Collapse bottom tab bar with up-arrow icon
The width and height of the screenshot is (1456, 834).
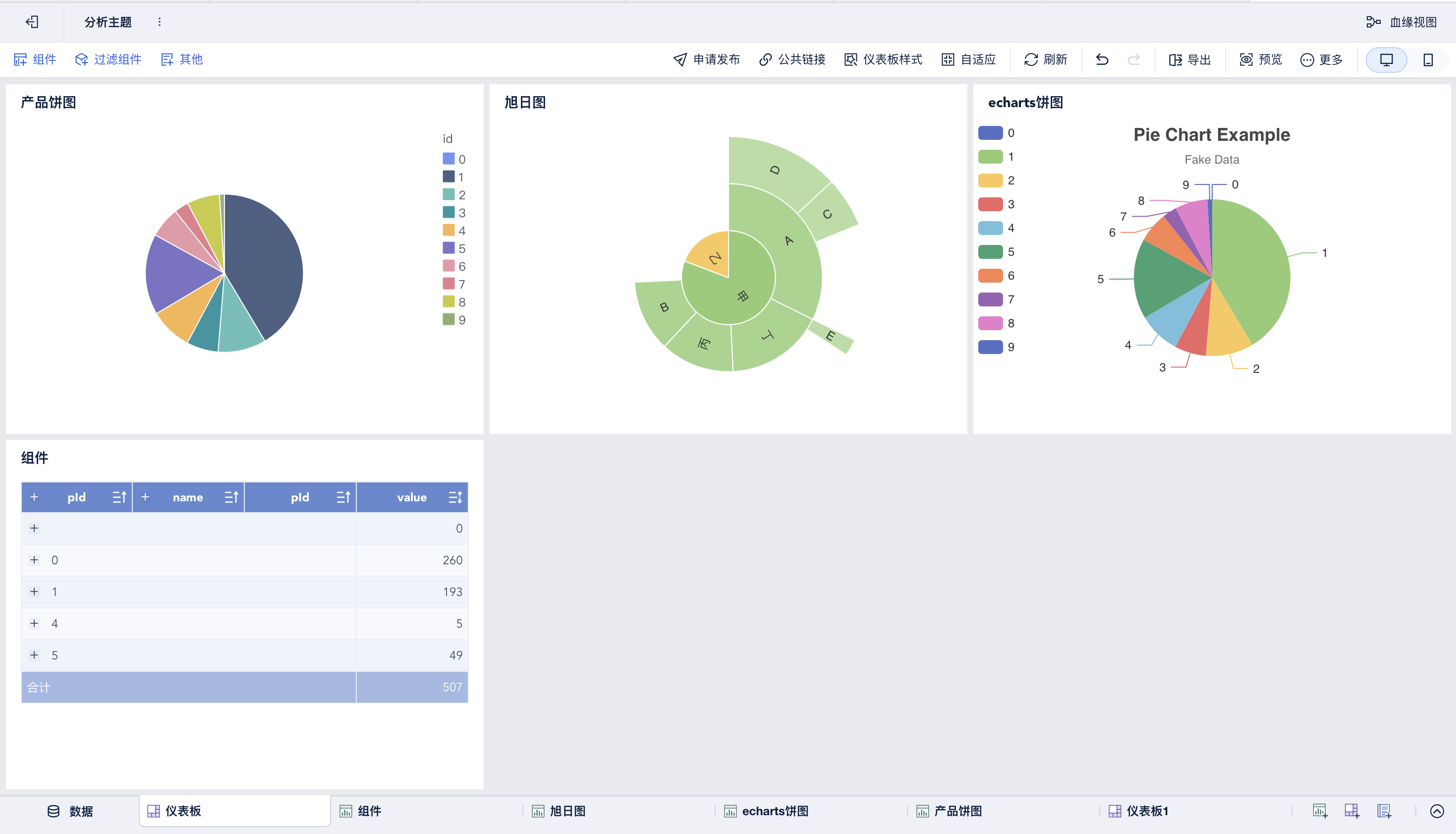[1437, 811]
